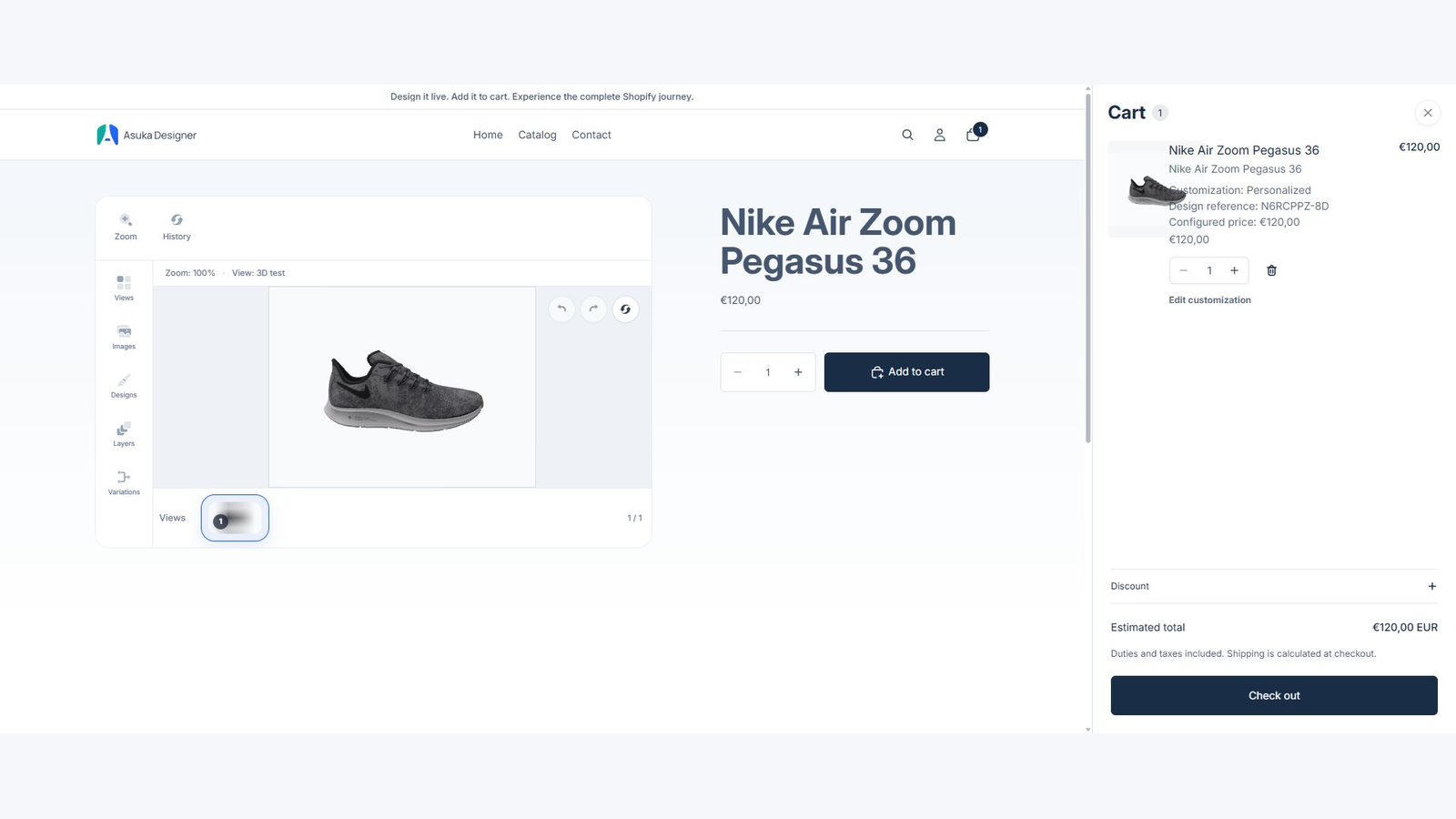Open the Contact menu item
The image size is (1456, 819).
click(591, 135)
